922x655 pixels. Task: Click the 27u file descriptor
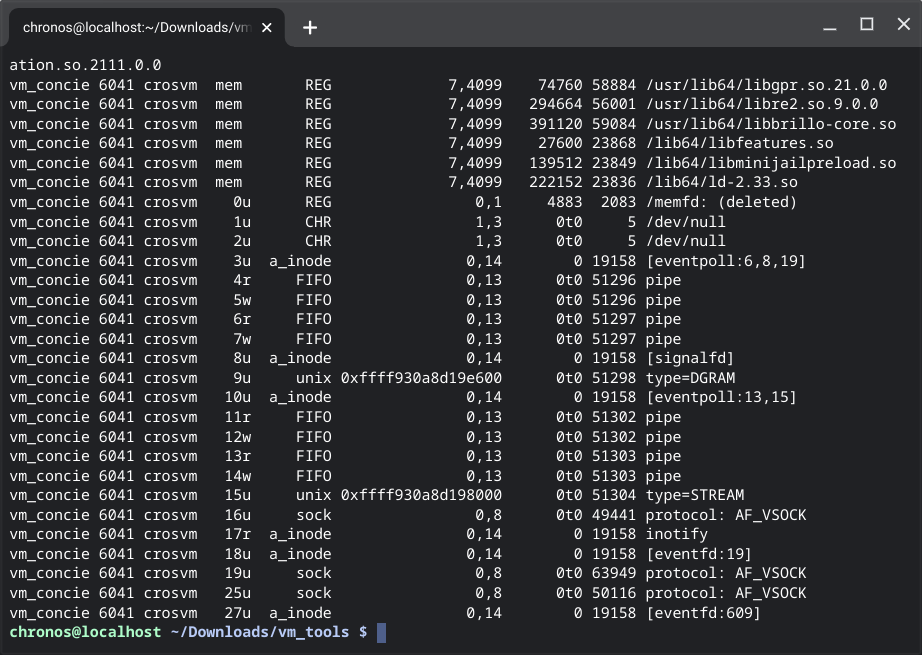(x=238, y=613)
